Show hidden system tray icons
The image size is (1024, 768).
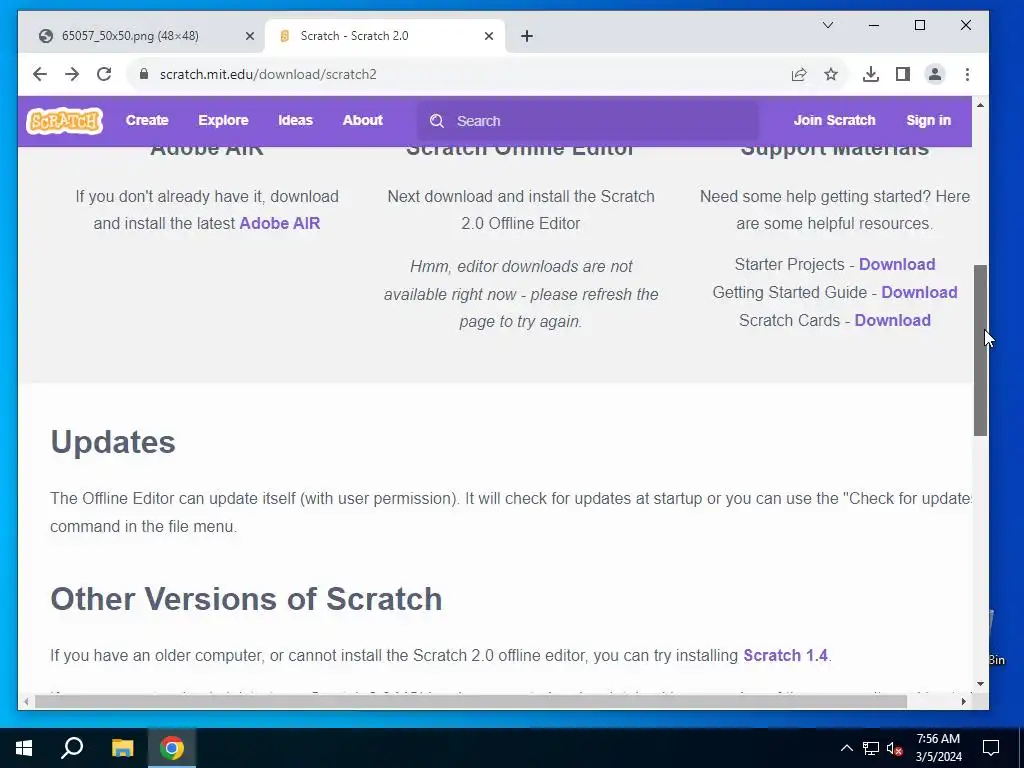coord(846,748)
